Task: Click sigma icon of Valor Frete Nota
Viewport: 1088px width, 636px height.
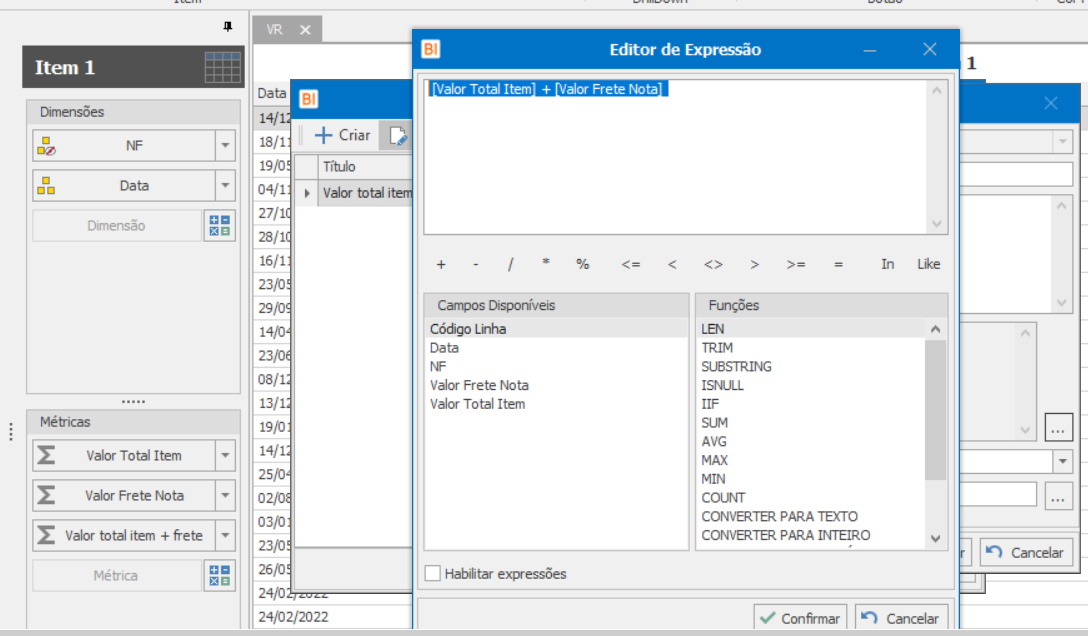Action: pyautogui.click(x=46, y=495)
